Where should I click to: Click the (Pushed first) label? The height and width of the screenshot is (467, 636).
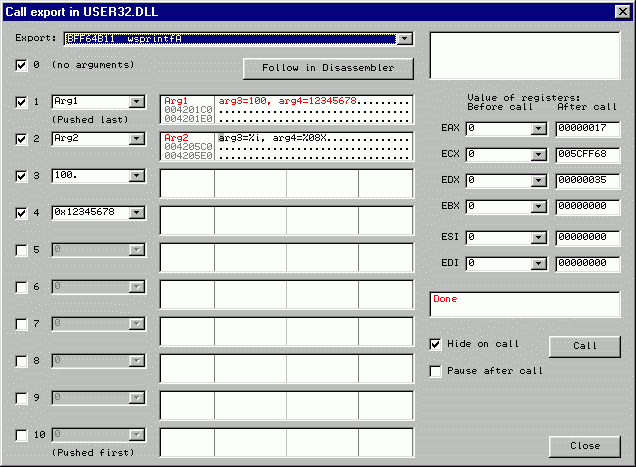point(93,452)
